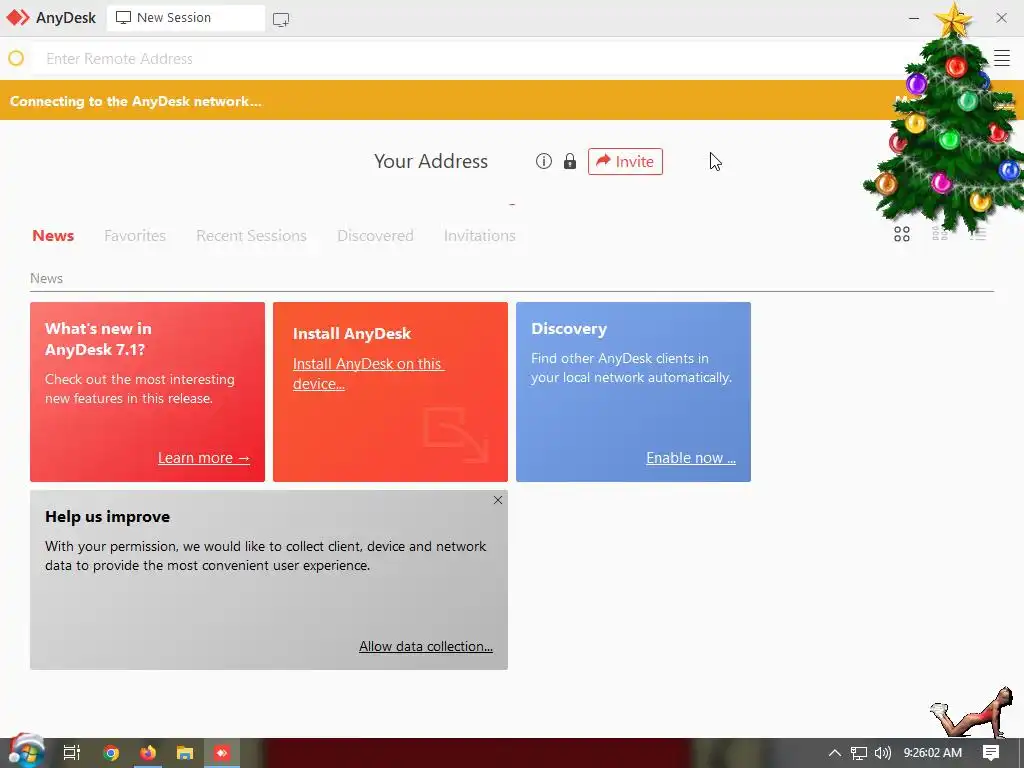Minimize the AnyDesk window
Viewport: 1024px width, 768px height.
coord(914,18)
